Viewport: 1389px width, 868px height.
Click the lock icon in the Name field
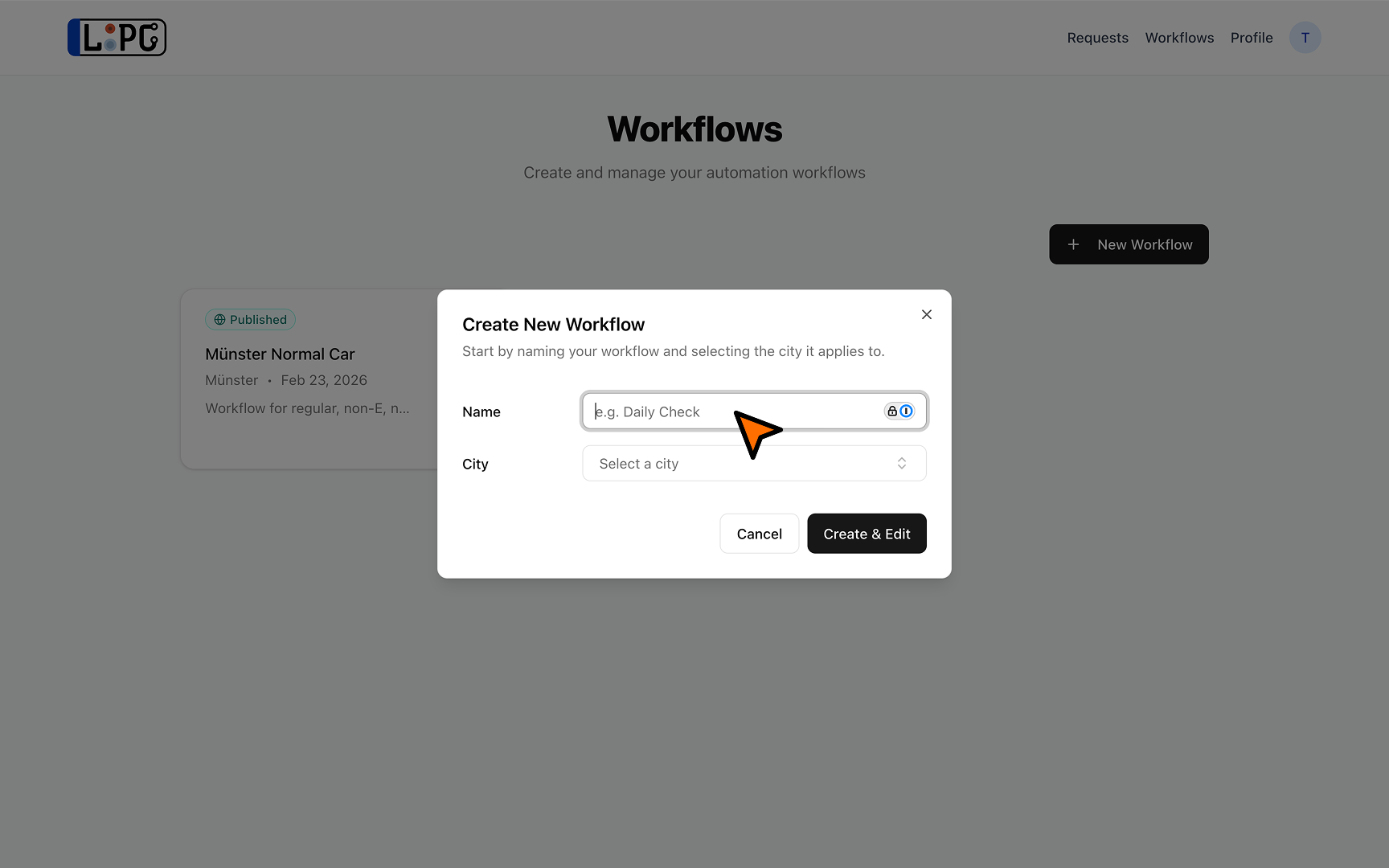point(892,411)
